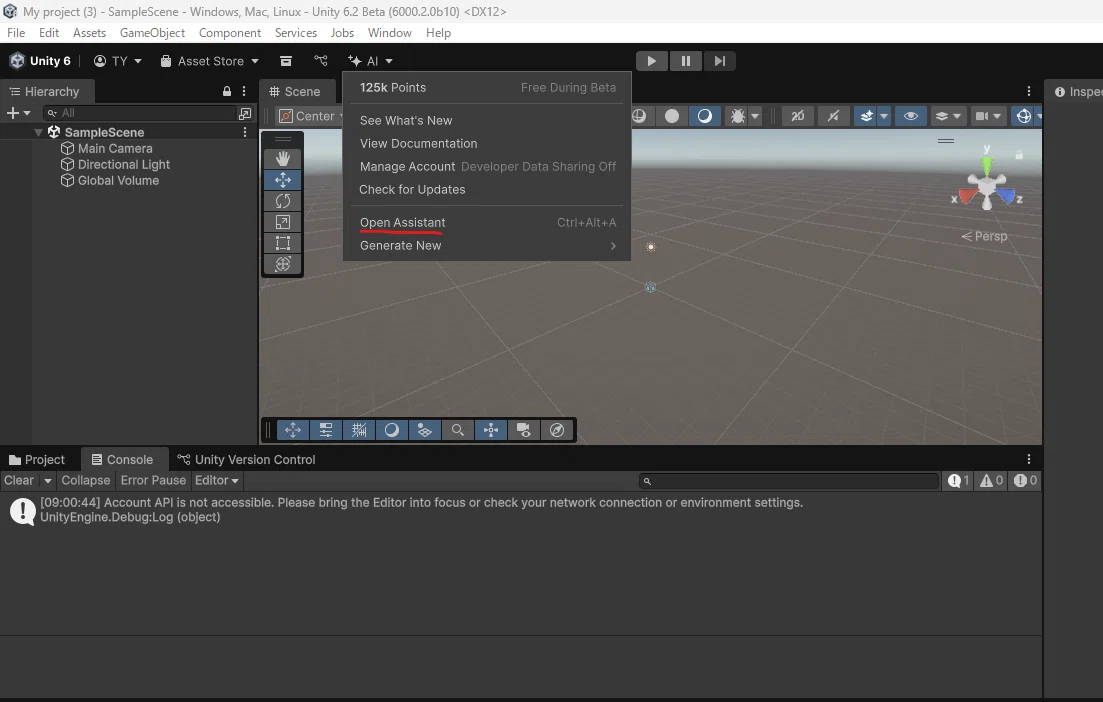The image size is (1103, 702).
Task: Open the Hierarchy add (+) dropdown
Action: (x=18, y=113)
